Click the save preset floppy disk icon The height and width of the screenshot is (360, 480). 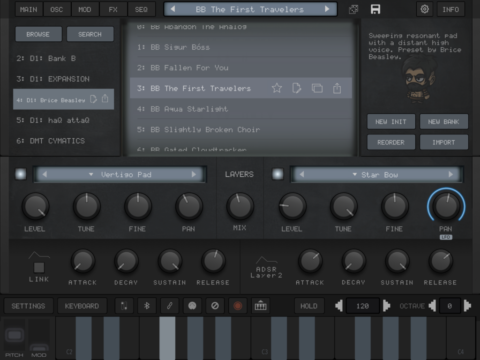(375, 9)
